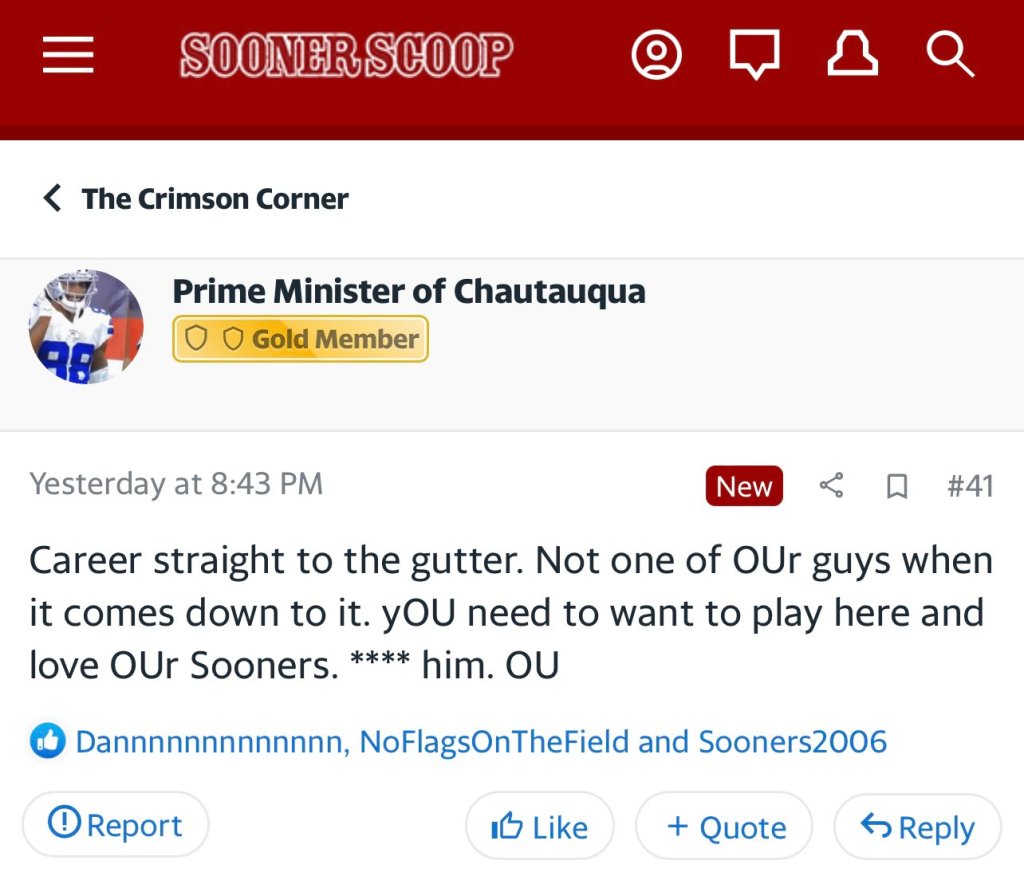Image resolution: width=1024 pixels, height=876 pixels.
Task: Open the hamburger navigation menu
Action: coord(68,56)
